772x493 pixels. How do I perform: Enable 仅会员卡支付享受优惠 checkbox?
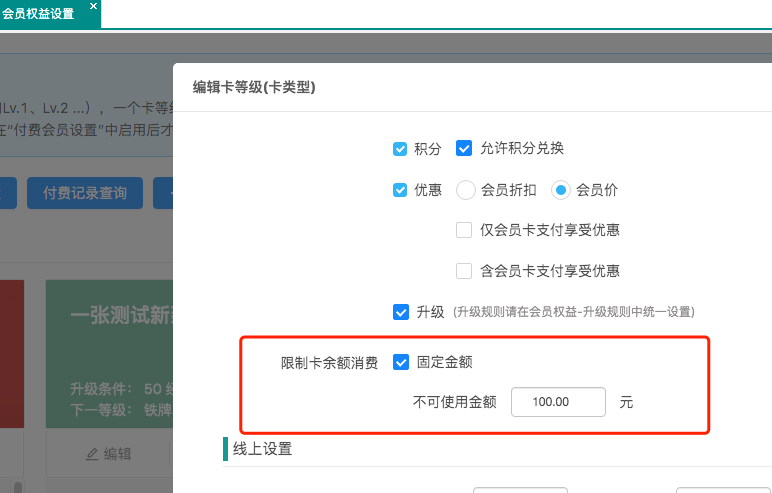point(464,230)
